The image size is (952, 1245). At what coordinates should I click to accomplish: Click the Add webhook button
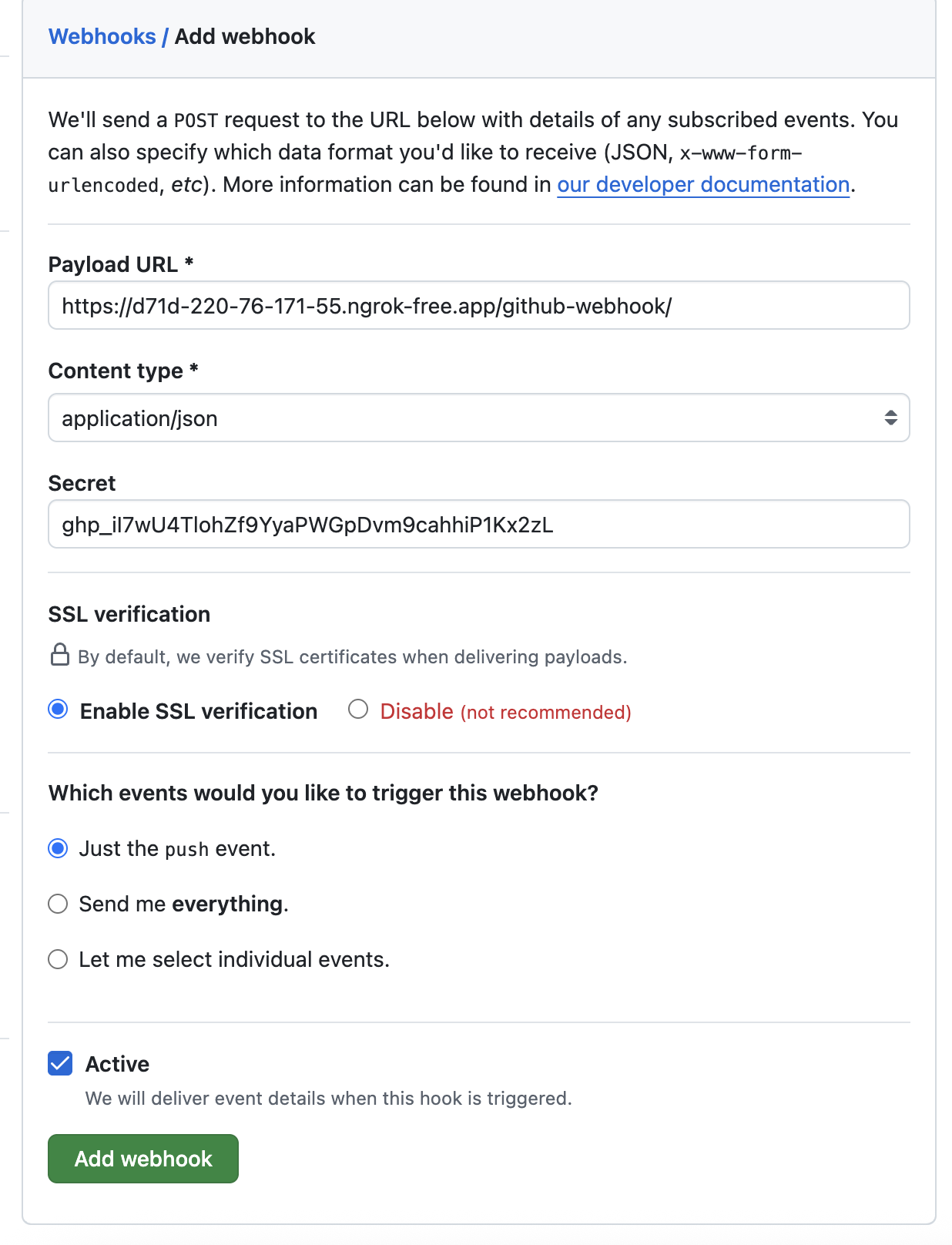[143, 1158]
